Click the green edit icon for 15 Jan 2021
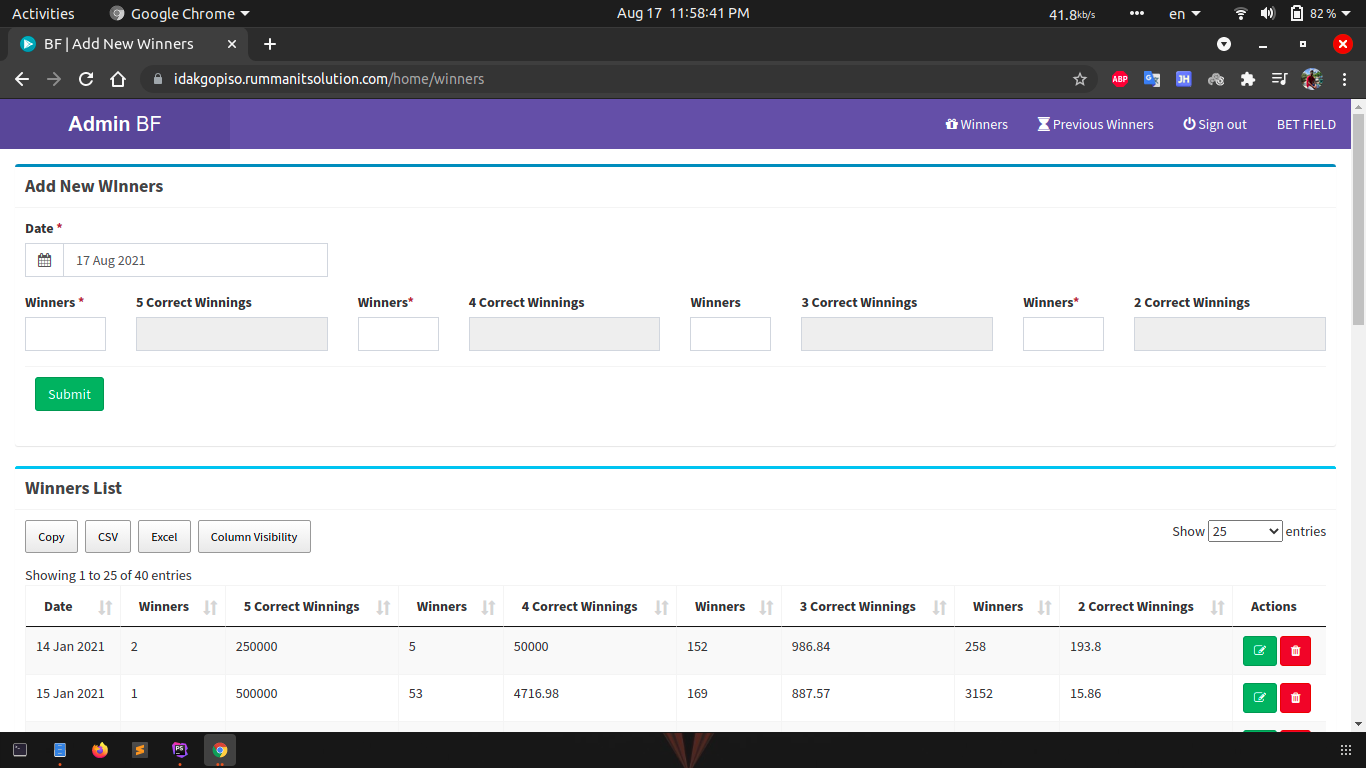 [1259, 697]
